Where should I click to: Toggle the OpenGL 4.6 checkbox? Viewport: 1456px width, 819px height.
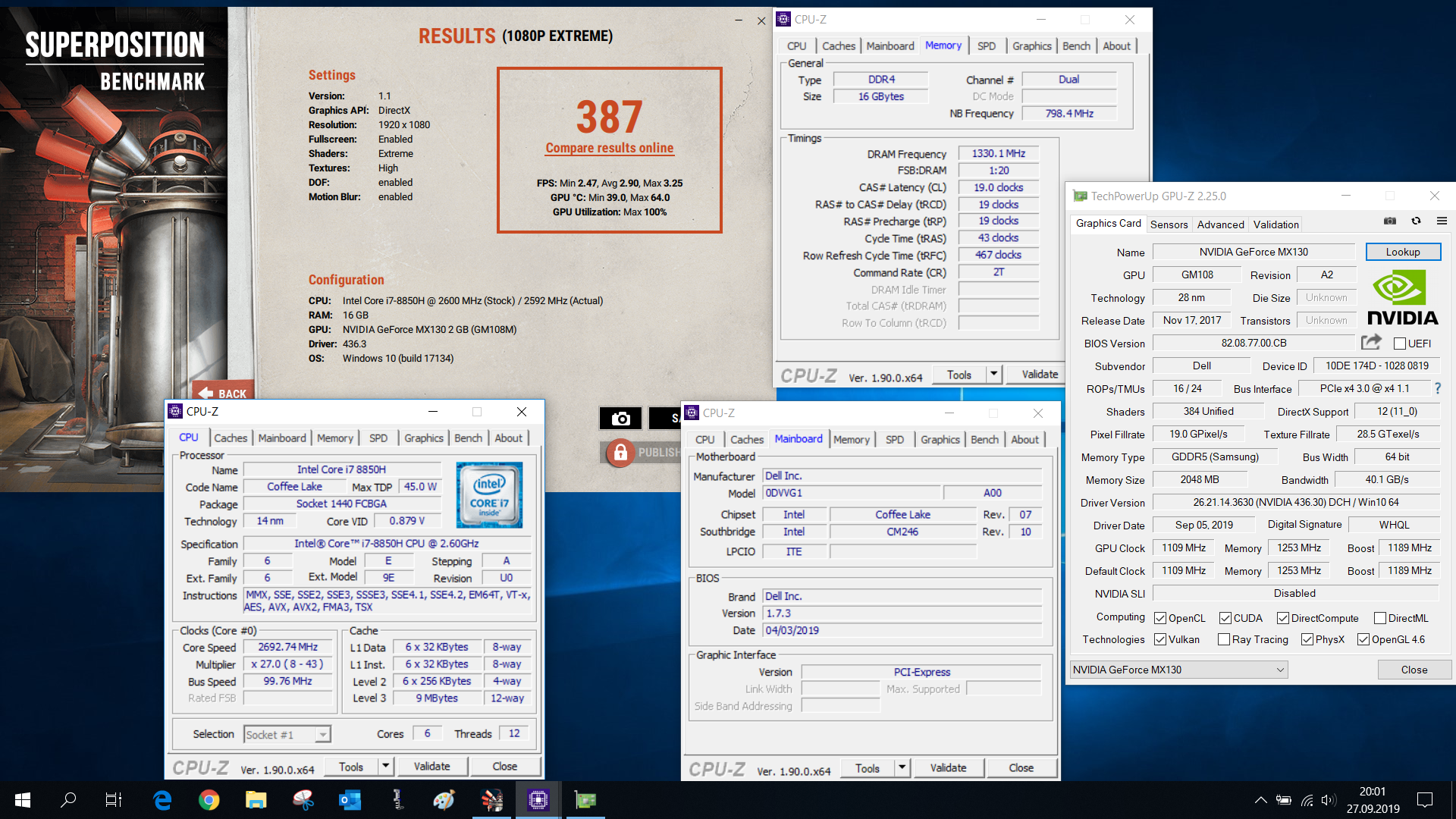[x=1363, y=639]
